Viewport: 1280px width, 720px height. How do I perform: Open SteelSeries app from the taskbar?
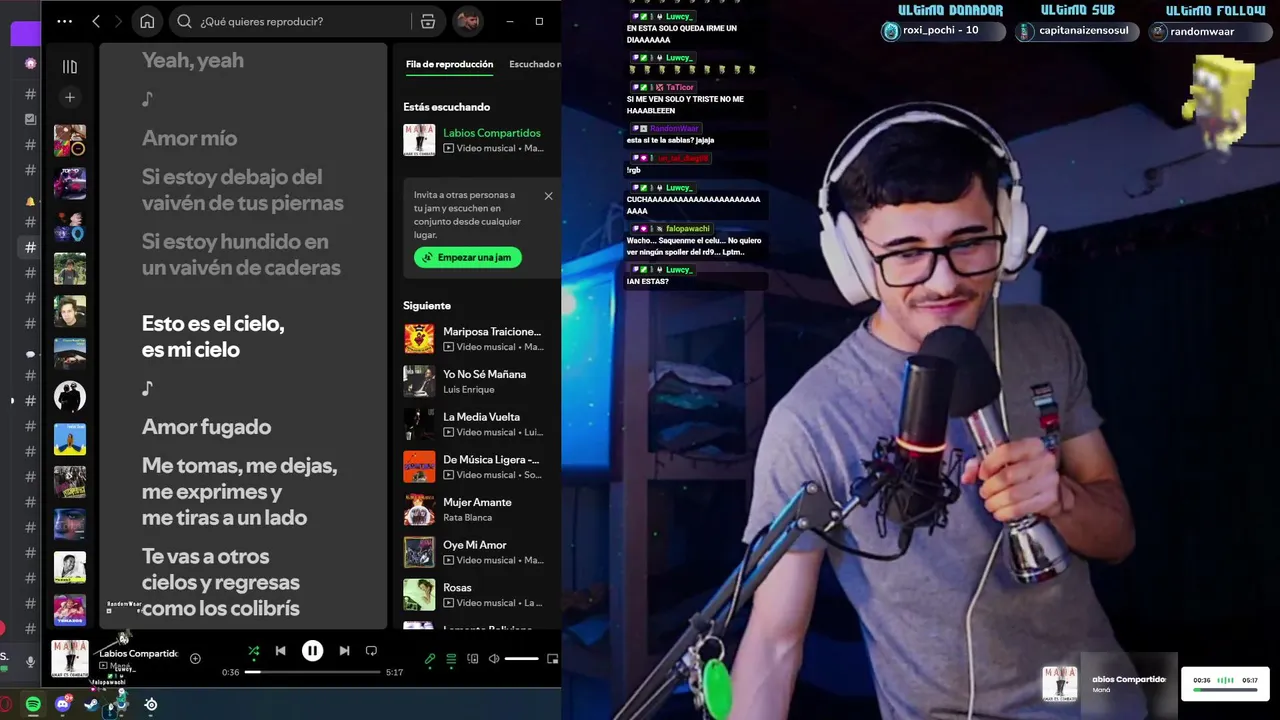151,705
